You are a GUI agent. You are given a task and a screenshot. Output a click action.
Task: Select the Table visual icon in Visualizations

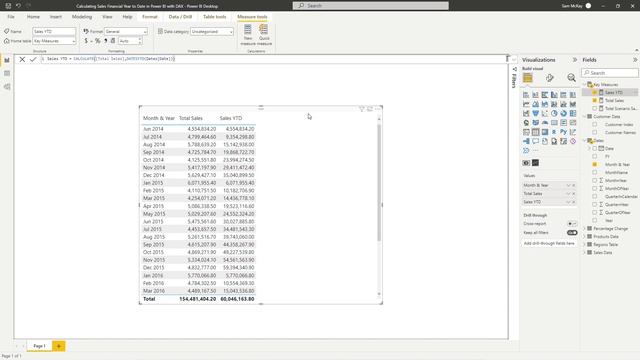point(536,132)
